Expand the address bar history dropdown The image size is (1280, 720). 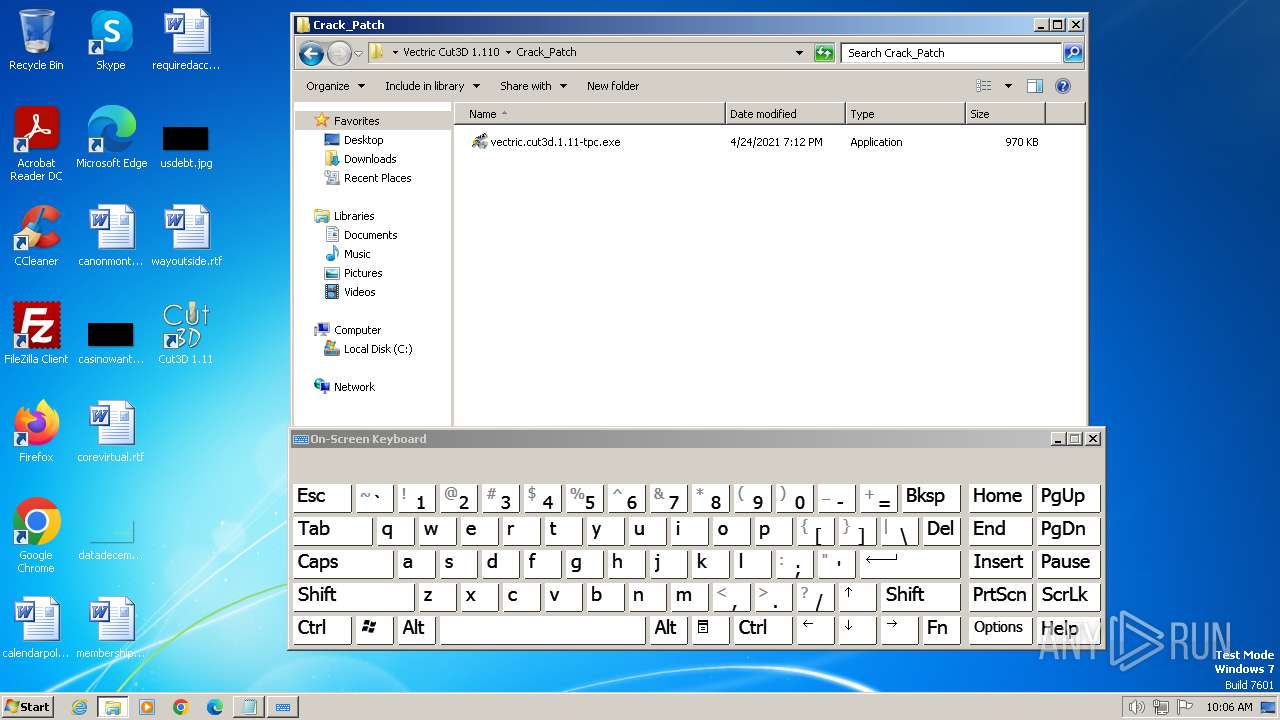799,53
